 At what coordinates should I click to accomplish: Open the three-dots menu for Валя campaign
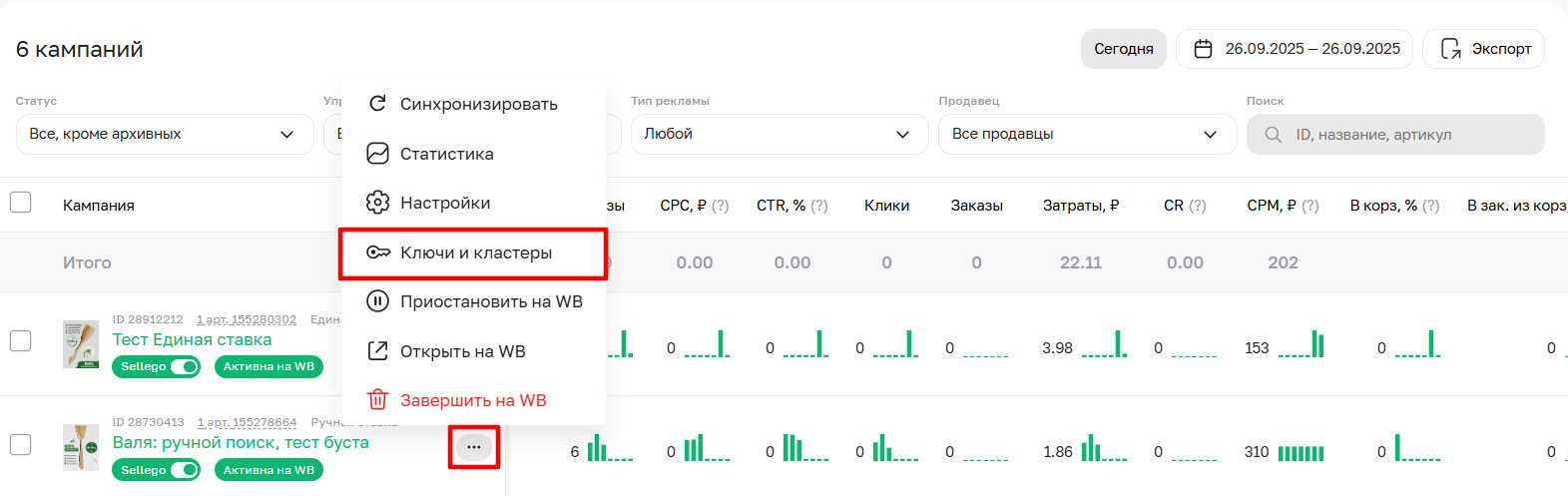click(x=473, y=447)
